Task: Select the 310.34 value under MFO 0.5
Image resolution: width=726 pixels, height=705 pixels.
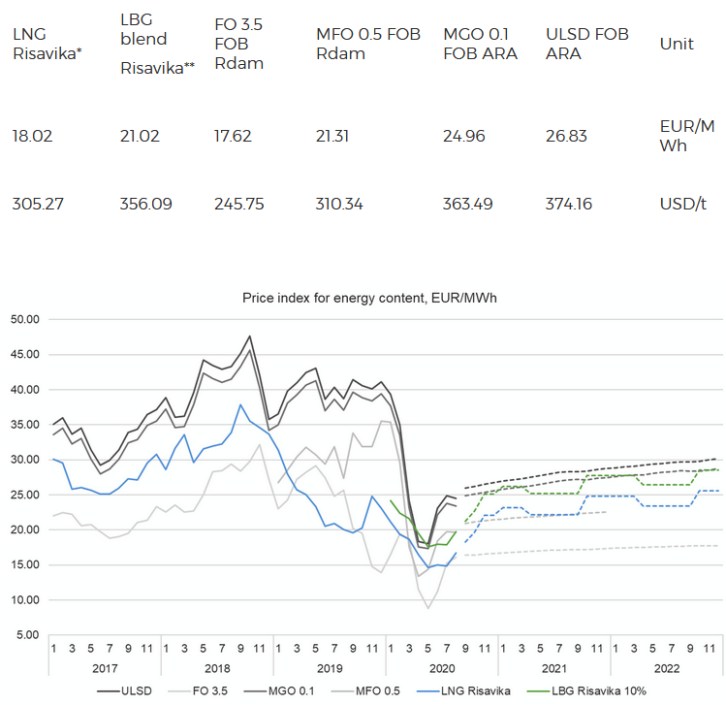Action: [x=341, y=203]
